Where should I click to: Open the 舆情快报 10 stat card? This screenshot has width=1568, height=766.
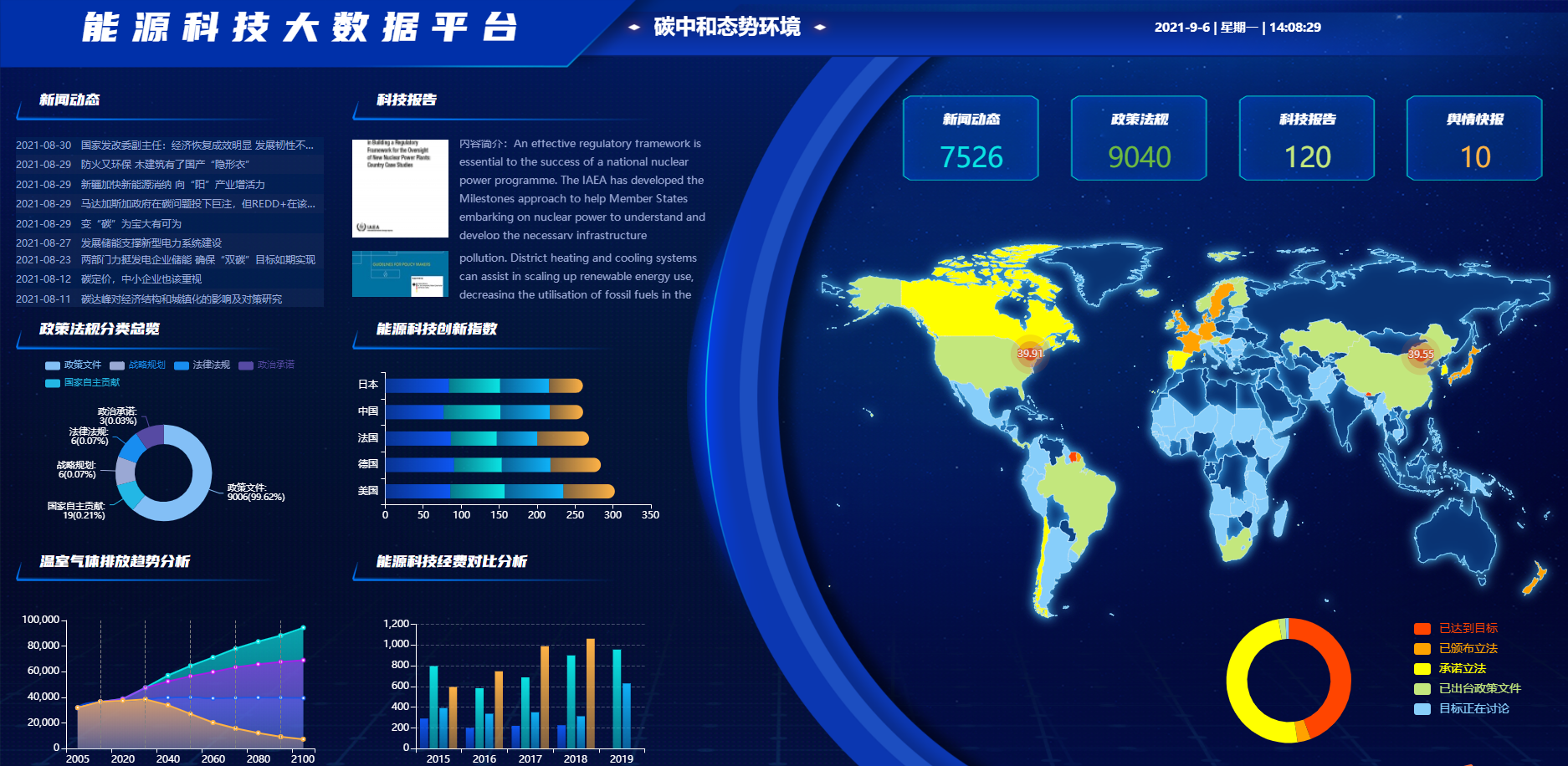(1474, 138)
